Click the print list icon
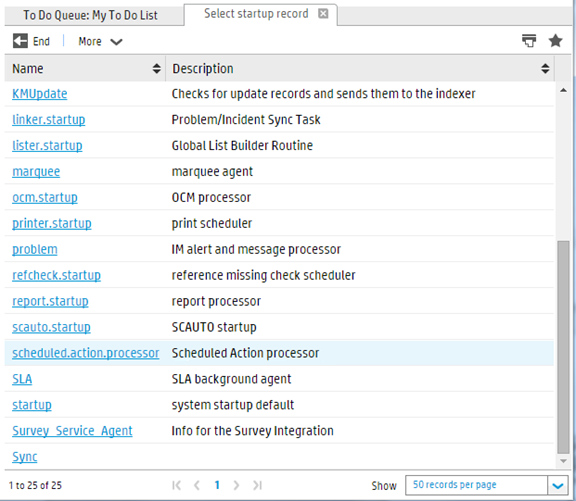 [529, 40]
